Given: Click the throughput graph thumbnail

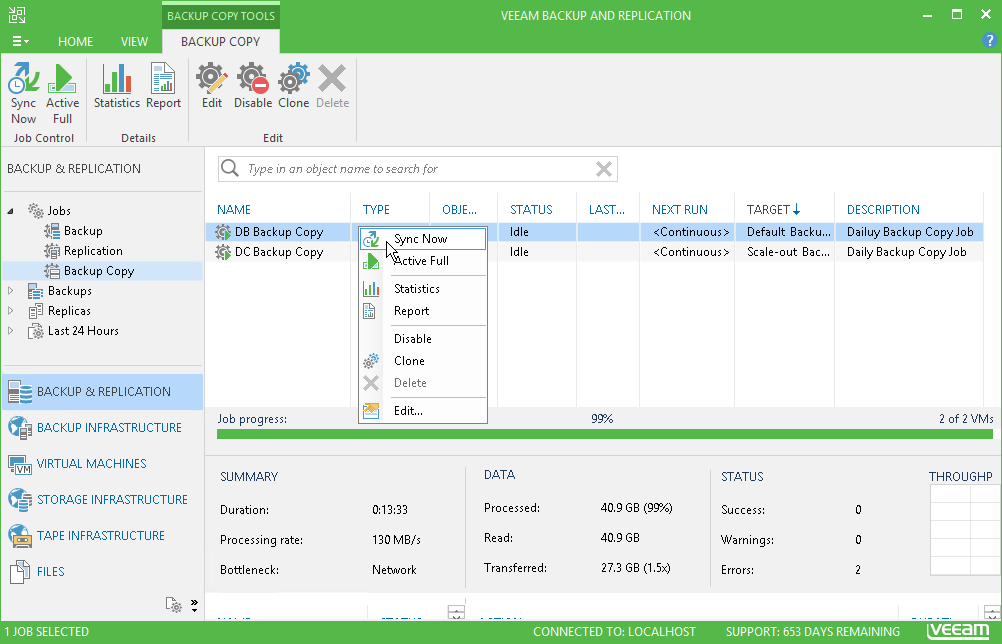Looking at the screenshot, I should [x=965, y=530].
